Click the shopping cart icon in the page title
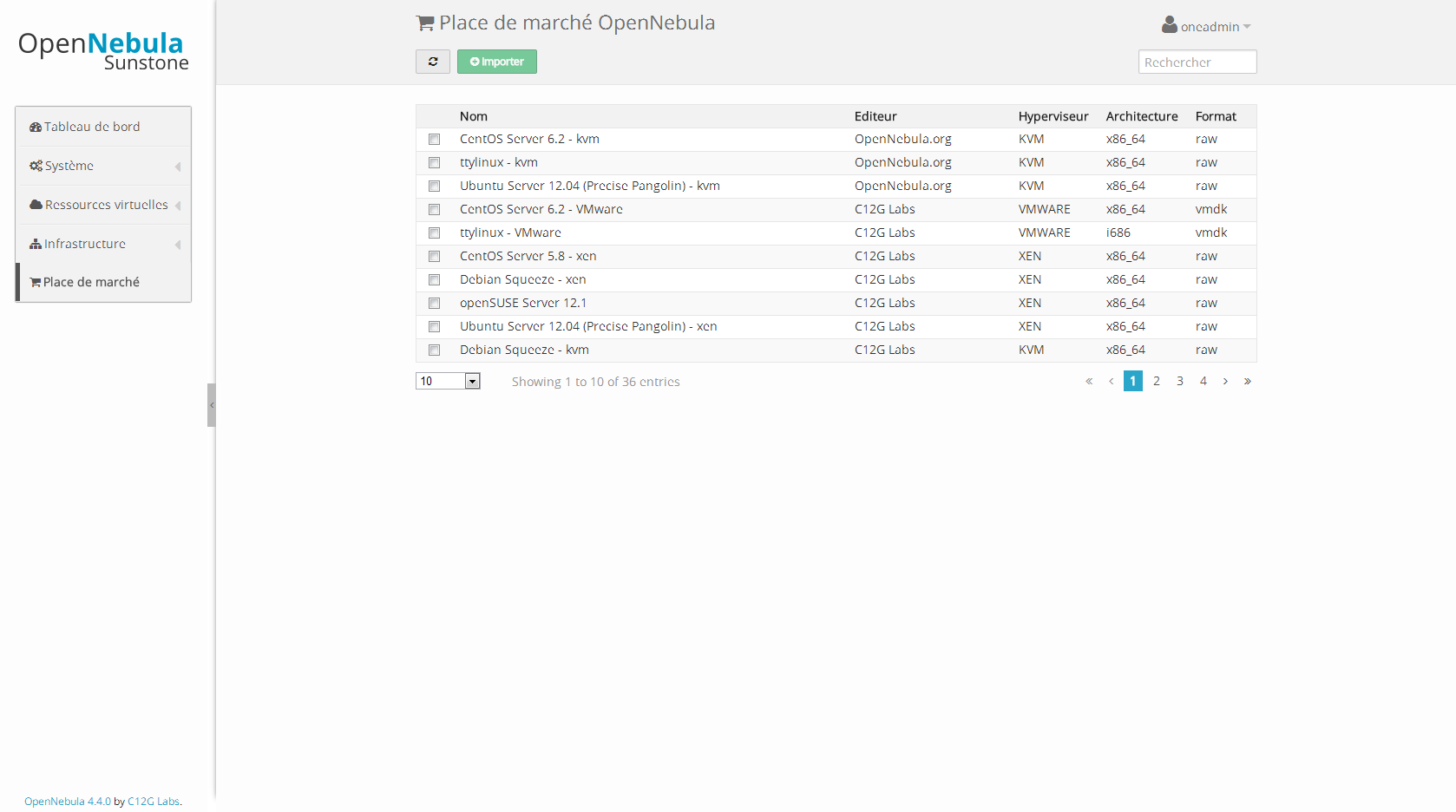The height and width of the screenshot is (812, 1456). [425, 23]
